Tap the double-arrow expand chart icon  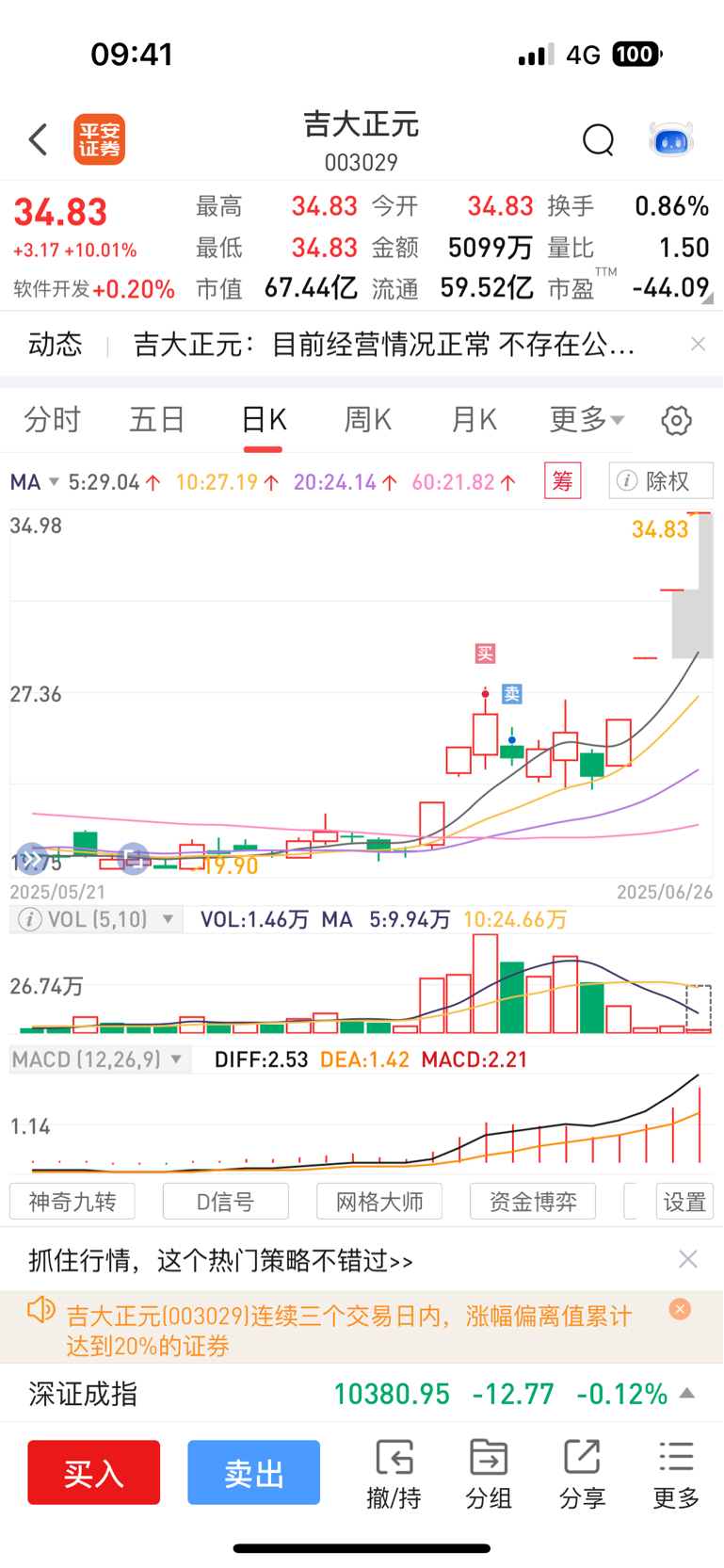(x=32, y=859)
